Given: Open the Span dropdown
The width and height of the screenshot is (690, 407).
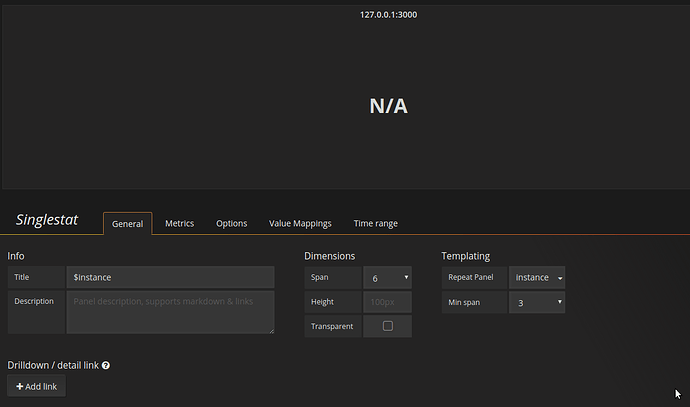Looking at the screenshot, I should 388,277.
